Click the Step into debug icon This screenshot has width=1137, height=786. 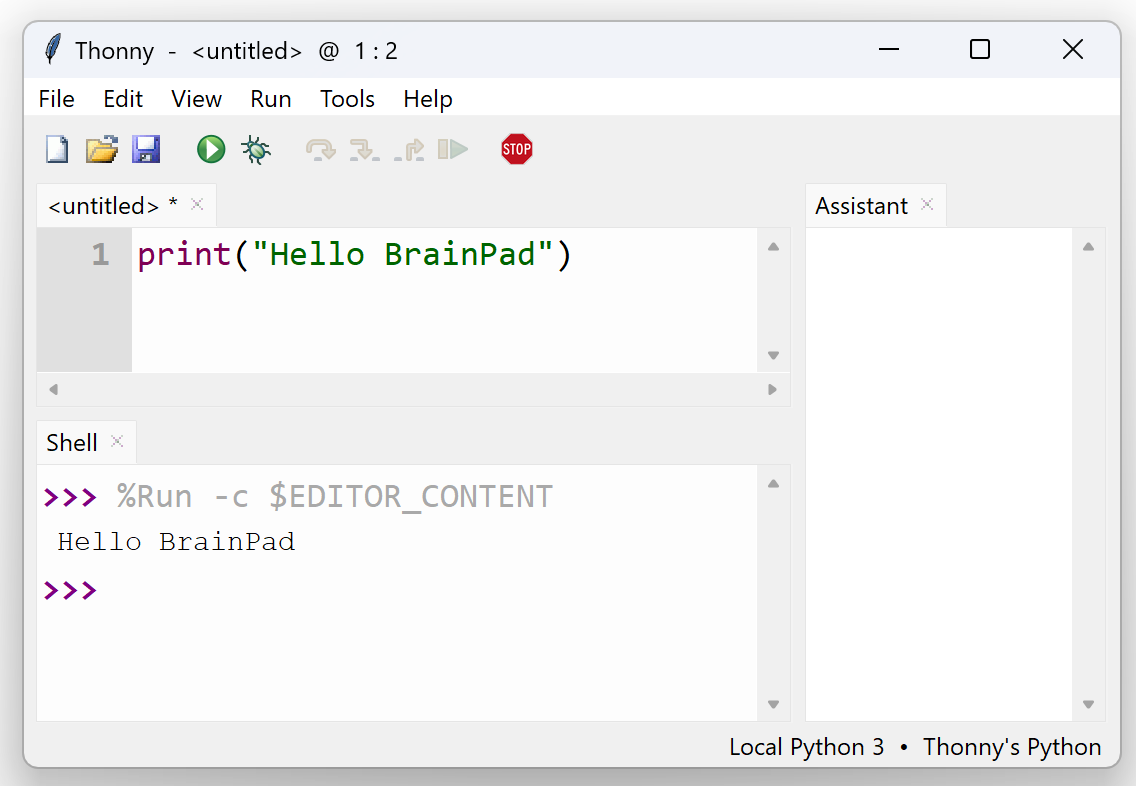[x=364, y=150]
